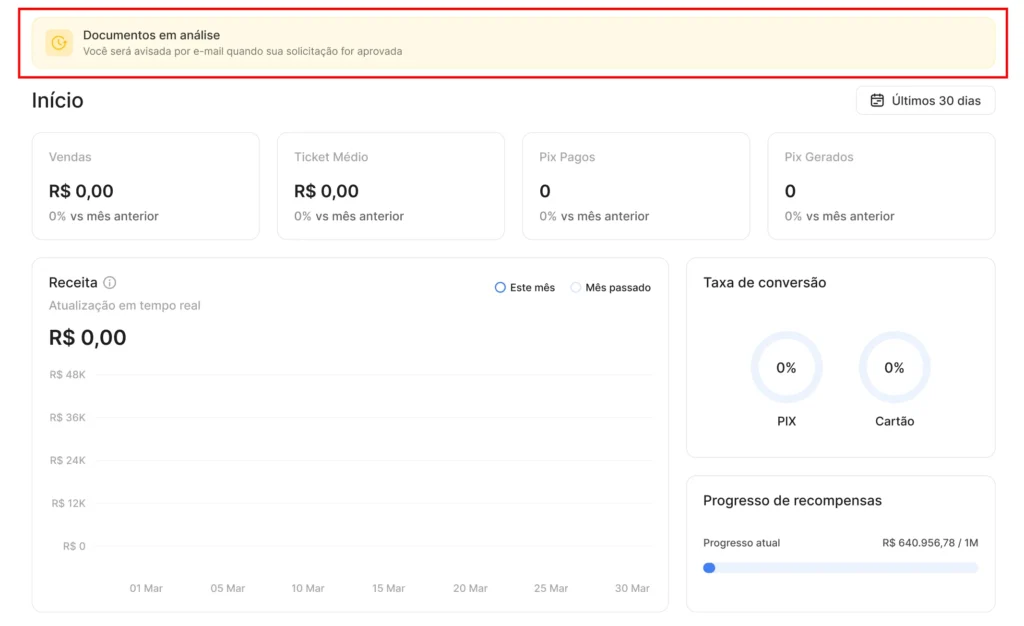This screenshot has height=626, width=1024.
Task: Click the Cartão conversion rate circle
Action: pos(894,368)
